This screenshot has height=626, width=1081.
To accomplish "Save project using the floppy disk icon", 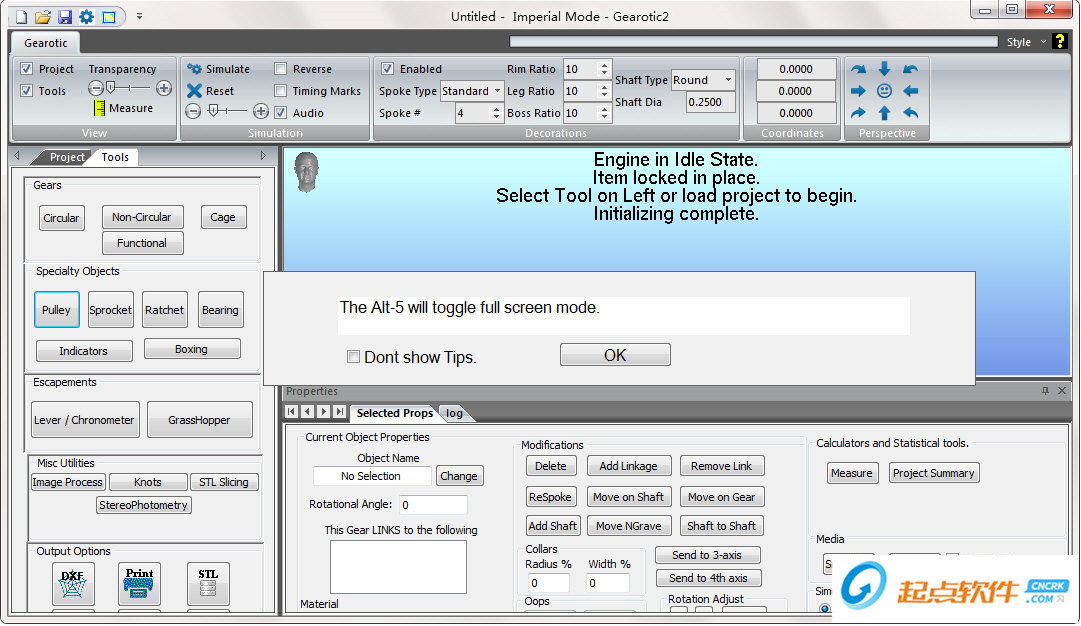I will (65, 17).
